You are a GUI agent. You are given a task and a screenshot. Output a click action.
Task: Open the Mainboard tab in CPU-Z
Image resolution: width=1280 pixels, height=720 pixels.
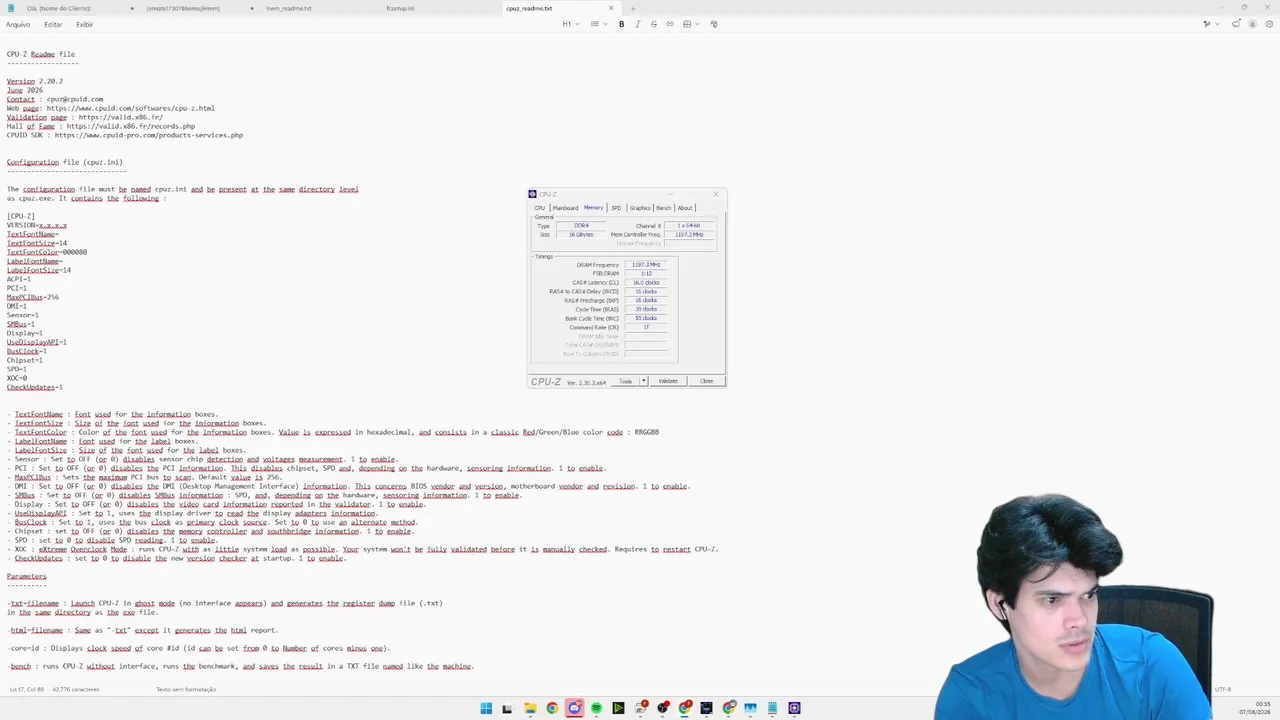point(565,208)
